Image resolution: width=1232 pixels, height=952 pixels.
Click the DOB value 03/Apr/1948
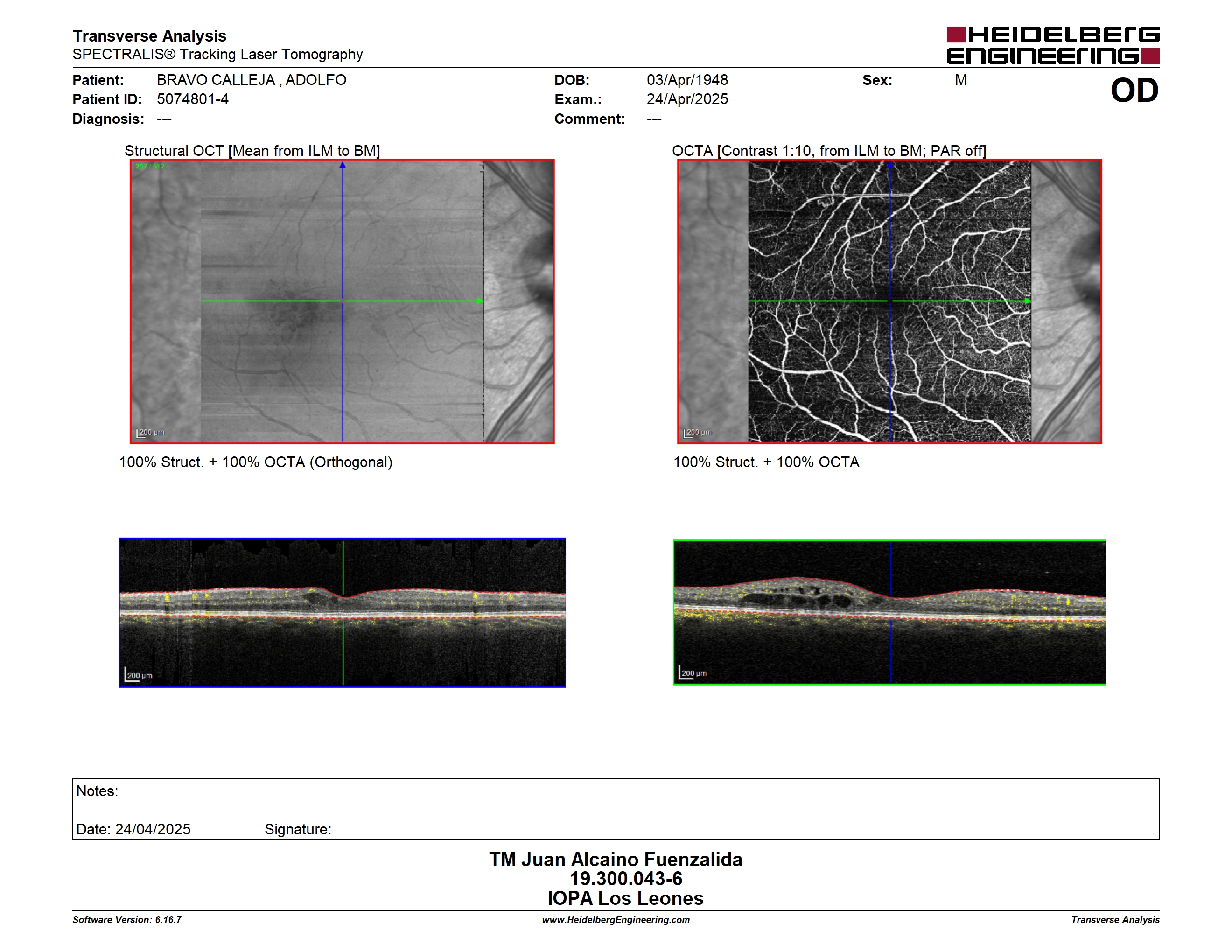point(687,80)
